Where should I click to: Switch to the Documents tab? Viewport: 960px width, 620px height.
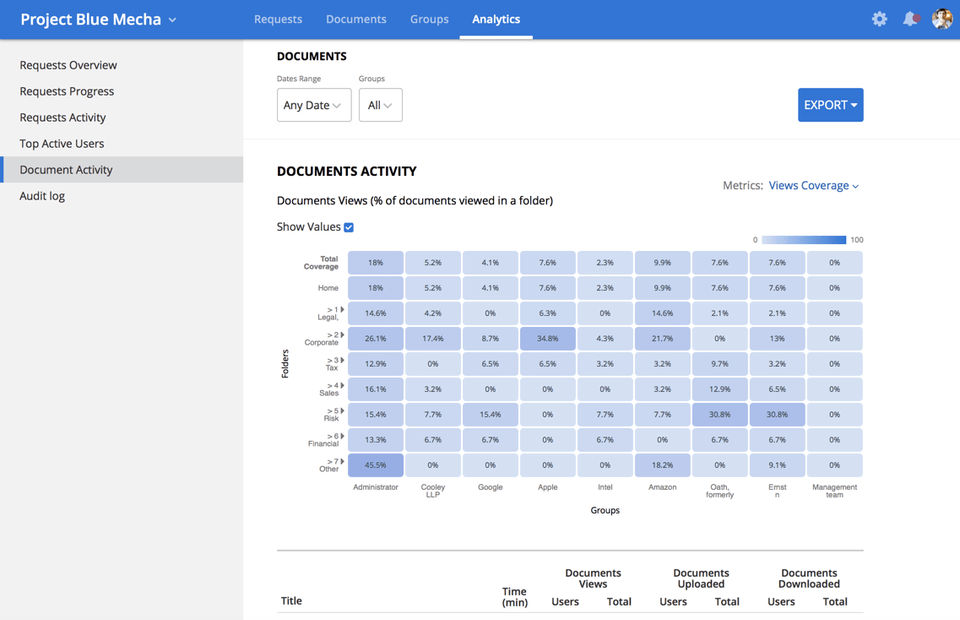356,19
